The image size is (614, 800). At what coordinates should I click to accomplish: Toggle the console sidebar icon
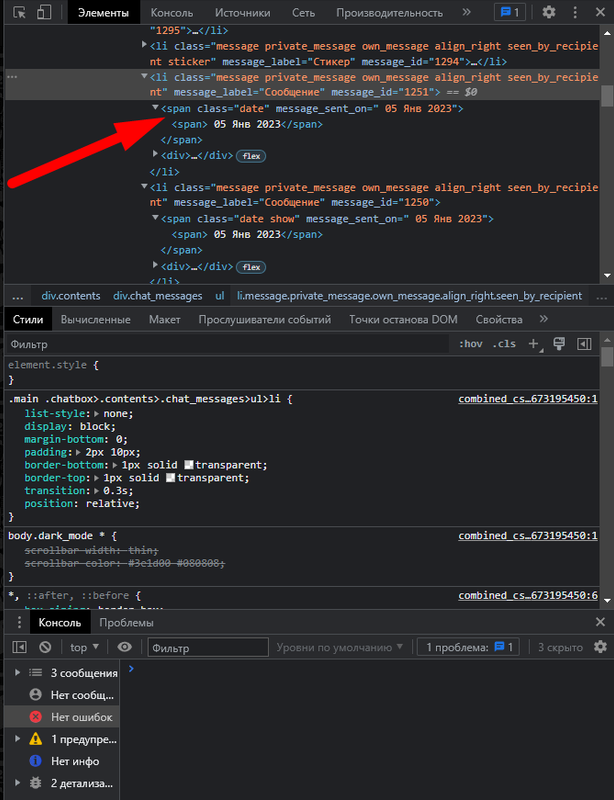point(19,647)
